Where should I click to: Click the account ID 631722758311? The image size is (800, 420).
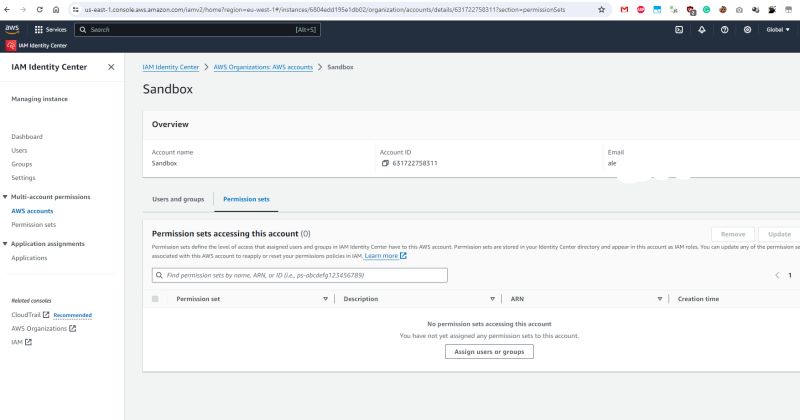pyautogui.click(x=415, y=163)
